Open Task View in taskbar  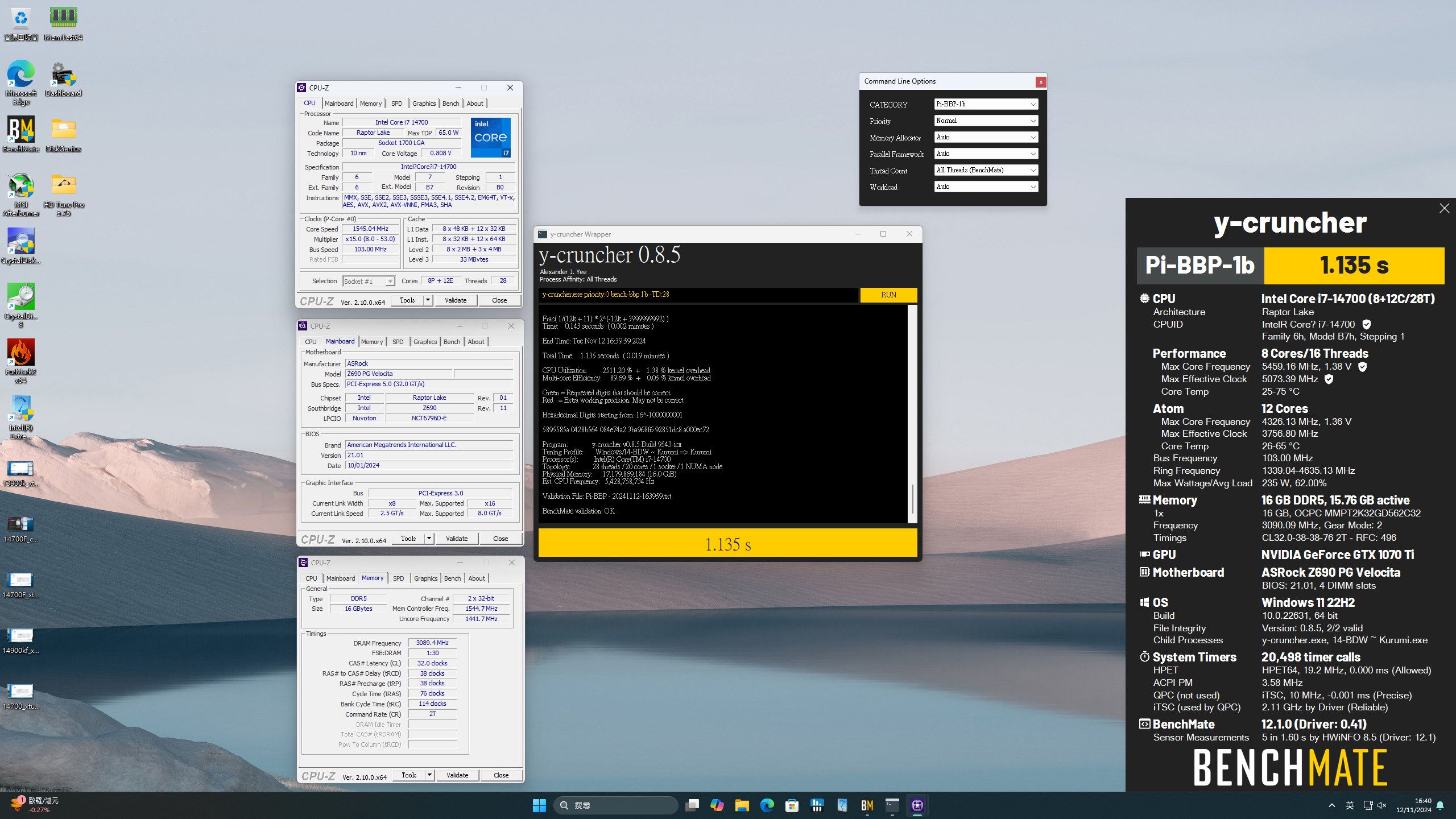(x=692, y=805)
